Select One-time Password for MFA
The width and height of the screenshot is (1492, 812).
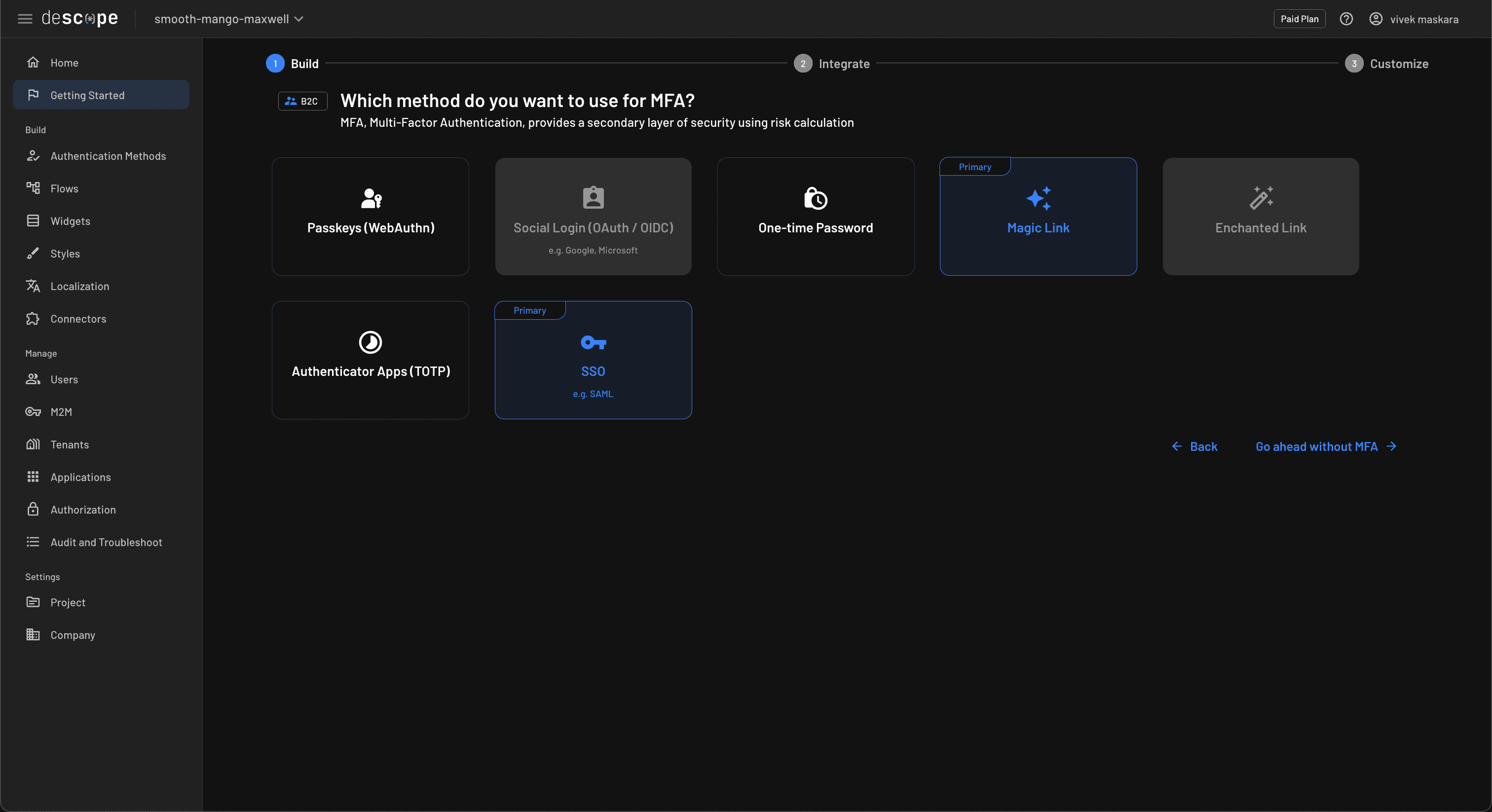816,217
